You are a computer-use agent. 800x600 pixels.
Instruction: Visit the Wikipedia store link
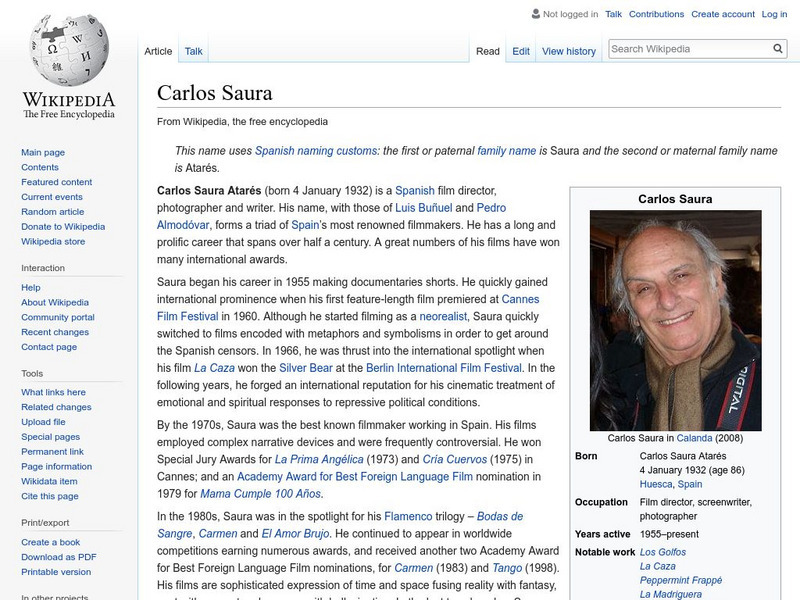tap(53, 241)
